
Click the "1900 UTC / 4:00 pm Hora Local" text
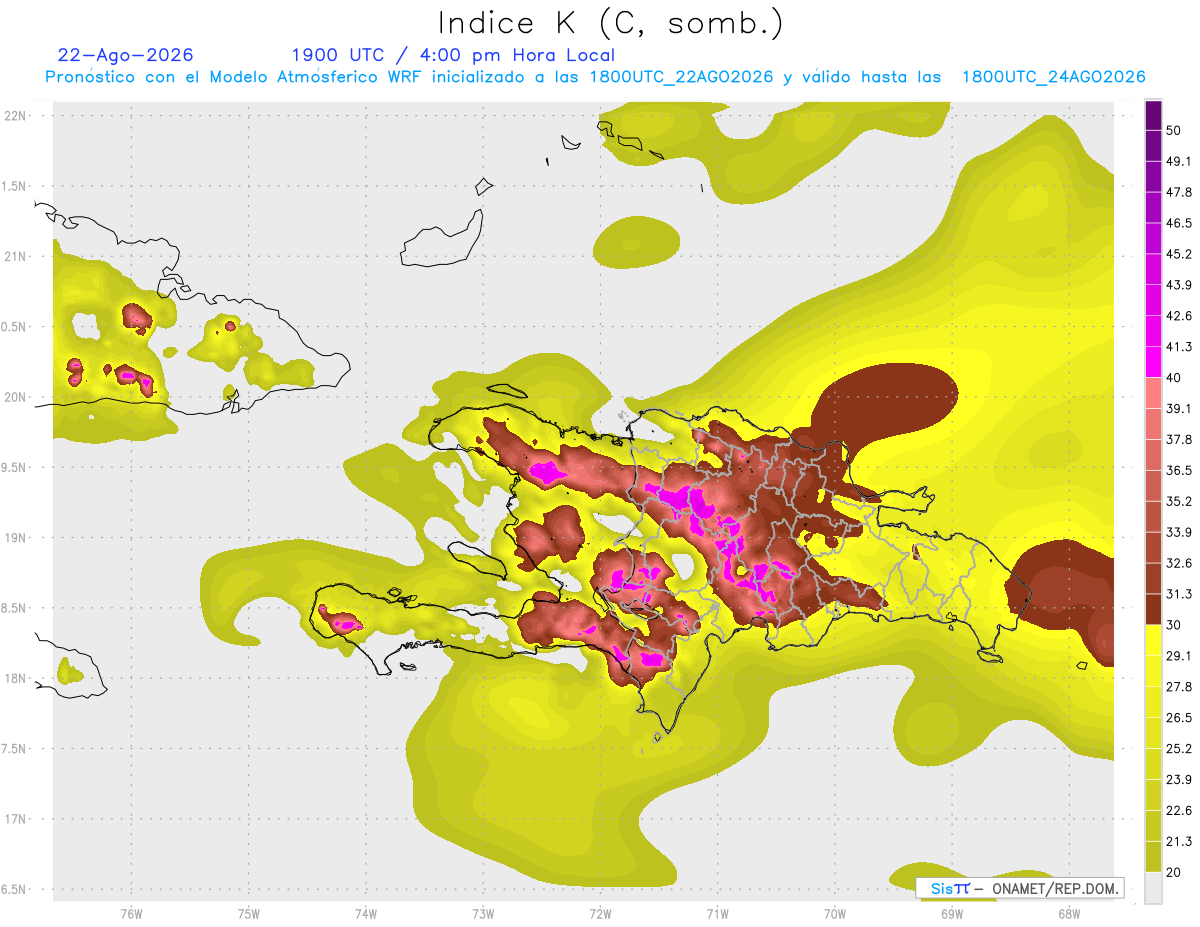point(453,55)
